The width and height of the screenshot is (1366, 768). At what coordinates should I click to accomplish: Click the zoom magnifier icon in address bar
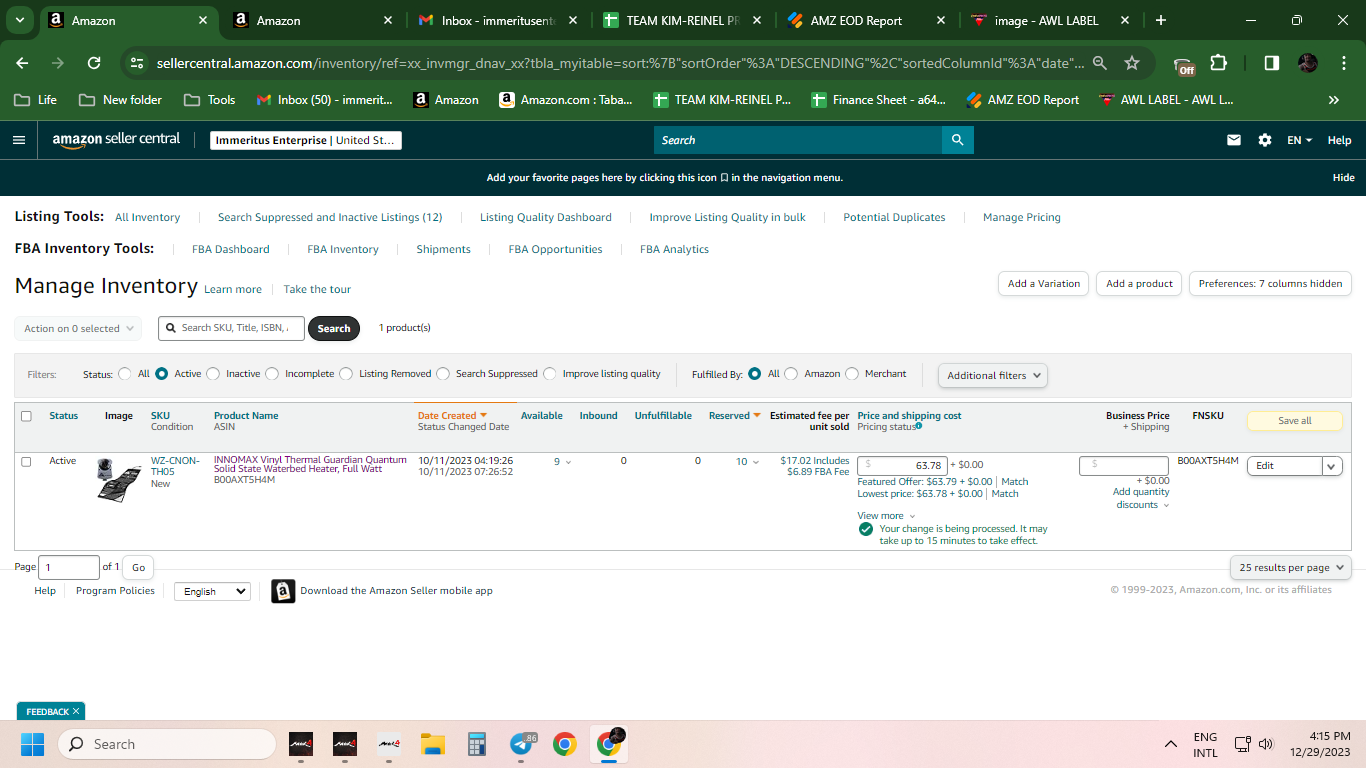coord(1099,63)
